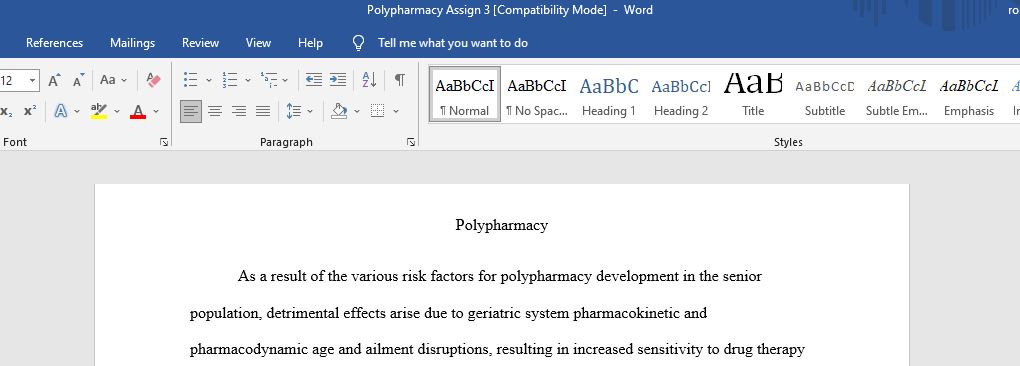Viewport: 1020px width, 366px height.
Task: Open the Mailings tab
Action: tap(133, 43)
